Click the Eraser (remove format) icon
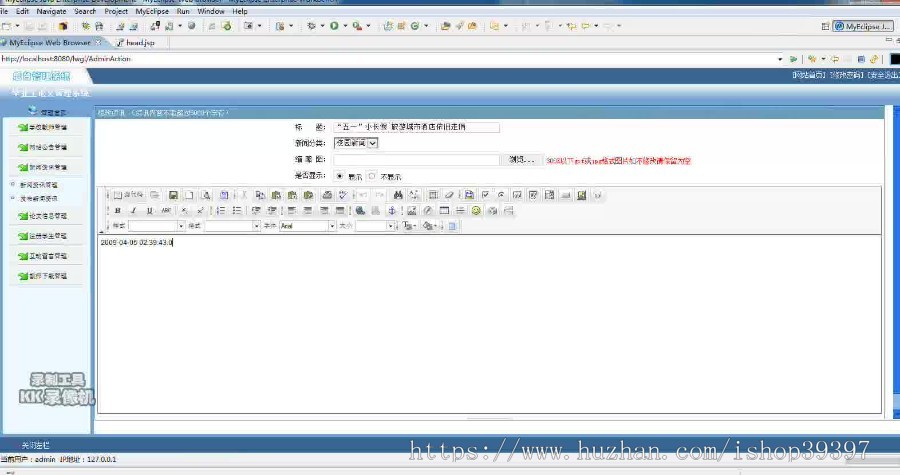Image resolution: width=900 pixels, height=475 pixels. (x=449, y=195)
